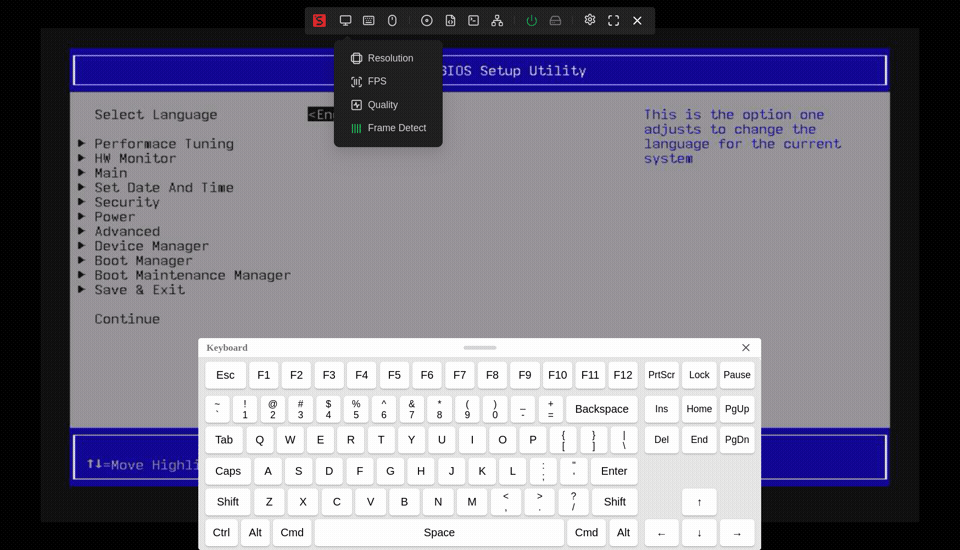This screenshot has width=960, height=550.
Task: Choose FPS in the dropdown menu
Action: pos(376,81)
